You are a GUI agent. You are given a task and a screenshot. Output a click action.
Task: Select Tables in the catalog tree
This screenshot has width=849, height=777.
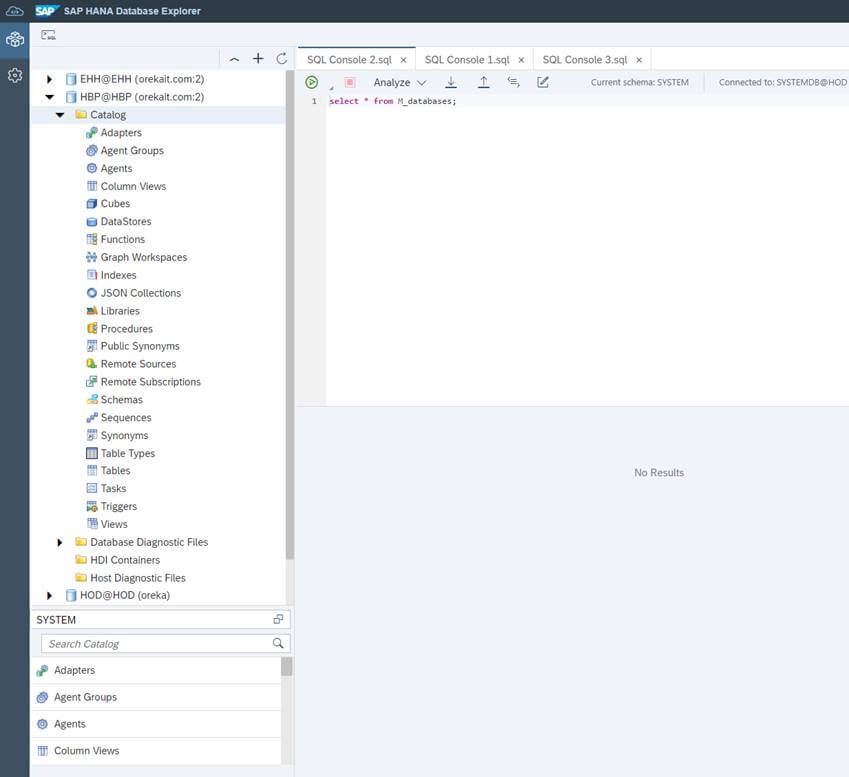(x=115, y=471)
